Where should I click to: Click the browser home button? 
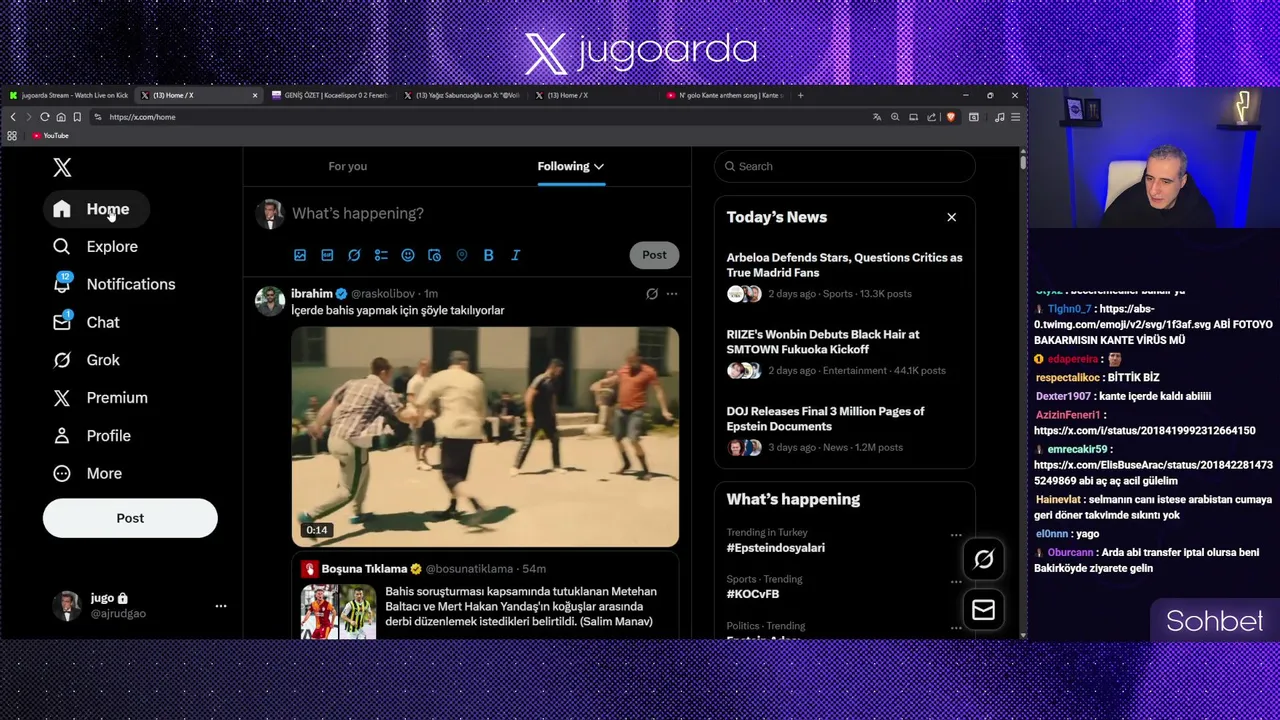coord(61,117)
